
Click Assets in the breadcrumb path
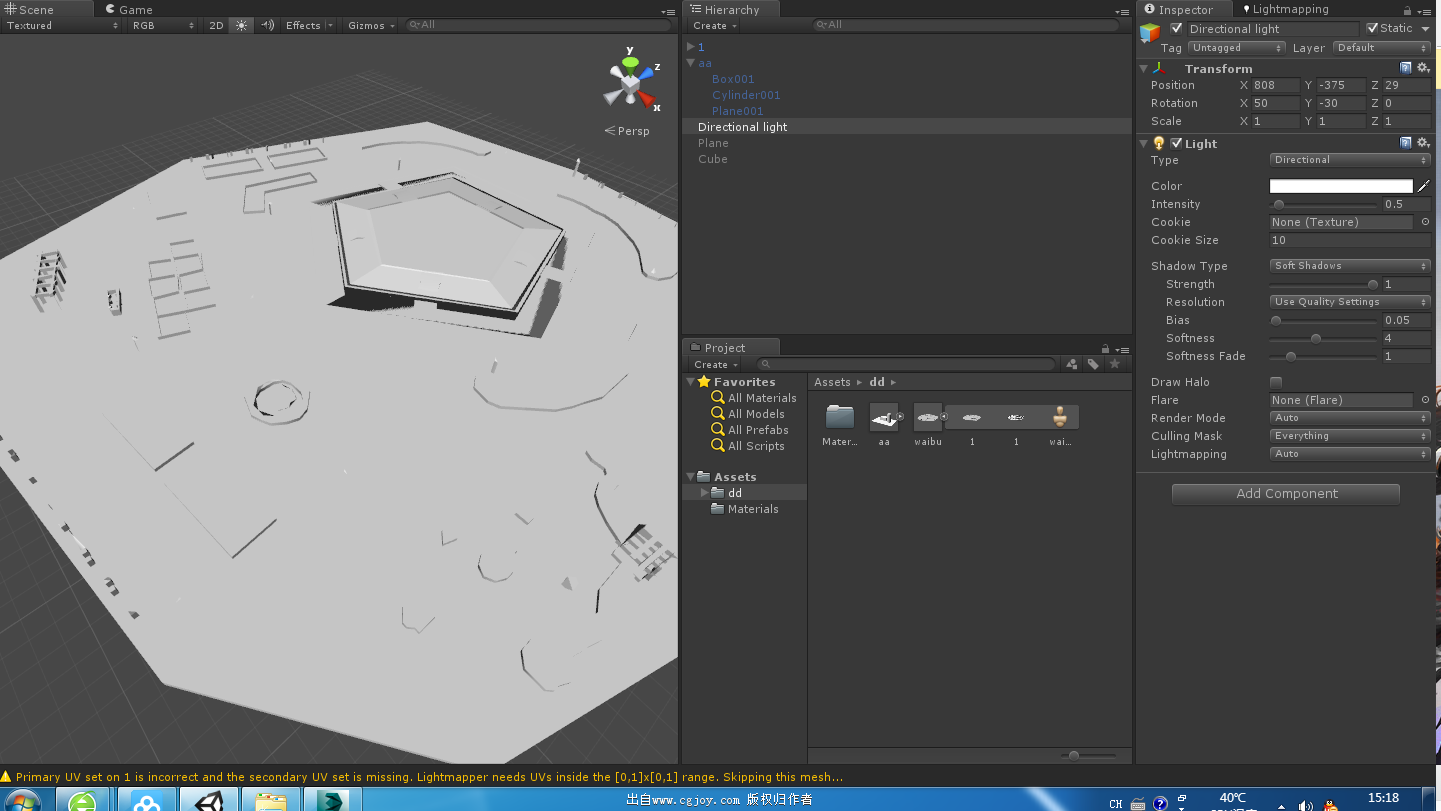coord(832,382)
